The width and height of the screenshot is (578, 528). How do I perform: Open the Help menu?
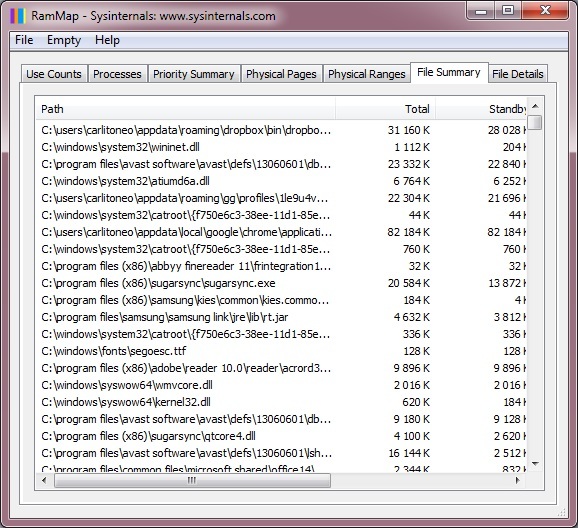(107, 40)
